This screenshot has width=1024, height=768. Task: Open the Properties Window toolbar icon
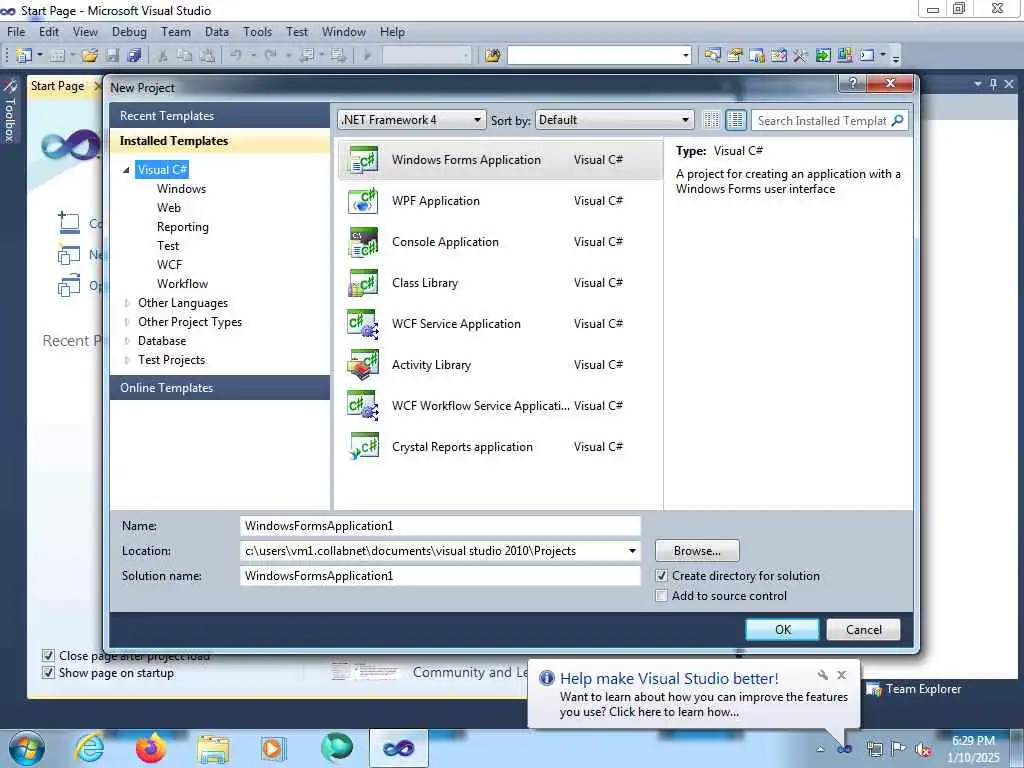click(735, 56)
